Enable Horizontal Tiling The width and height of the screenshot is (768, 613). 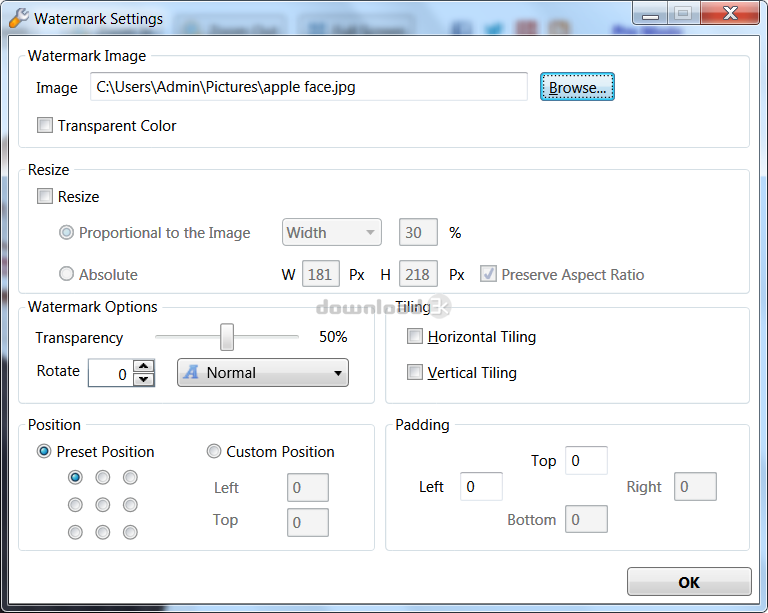[415, 337]
